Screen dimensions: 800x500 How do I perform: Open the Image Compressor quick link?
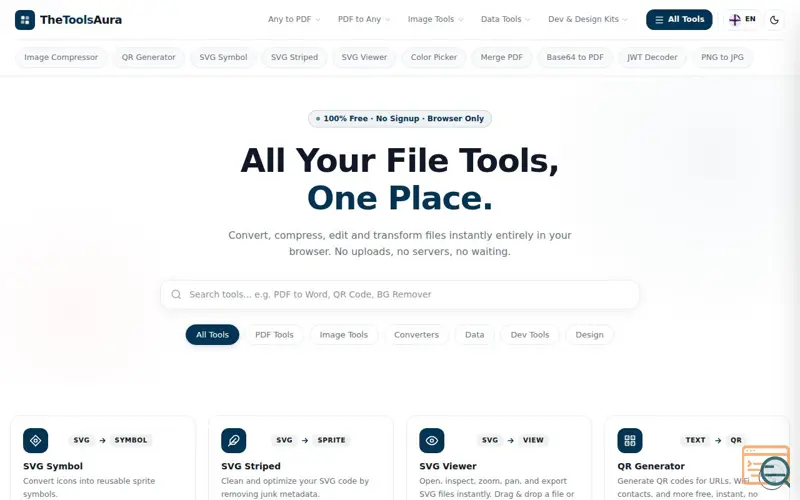61,57
